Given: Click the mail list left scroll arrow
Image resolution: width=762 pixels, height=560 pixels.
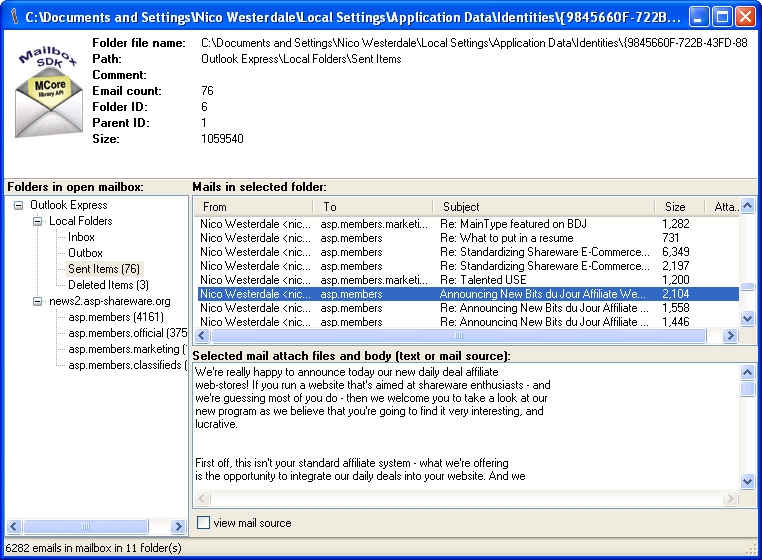Looking at the screenshot, I should pos(202,335).
